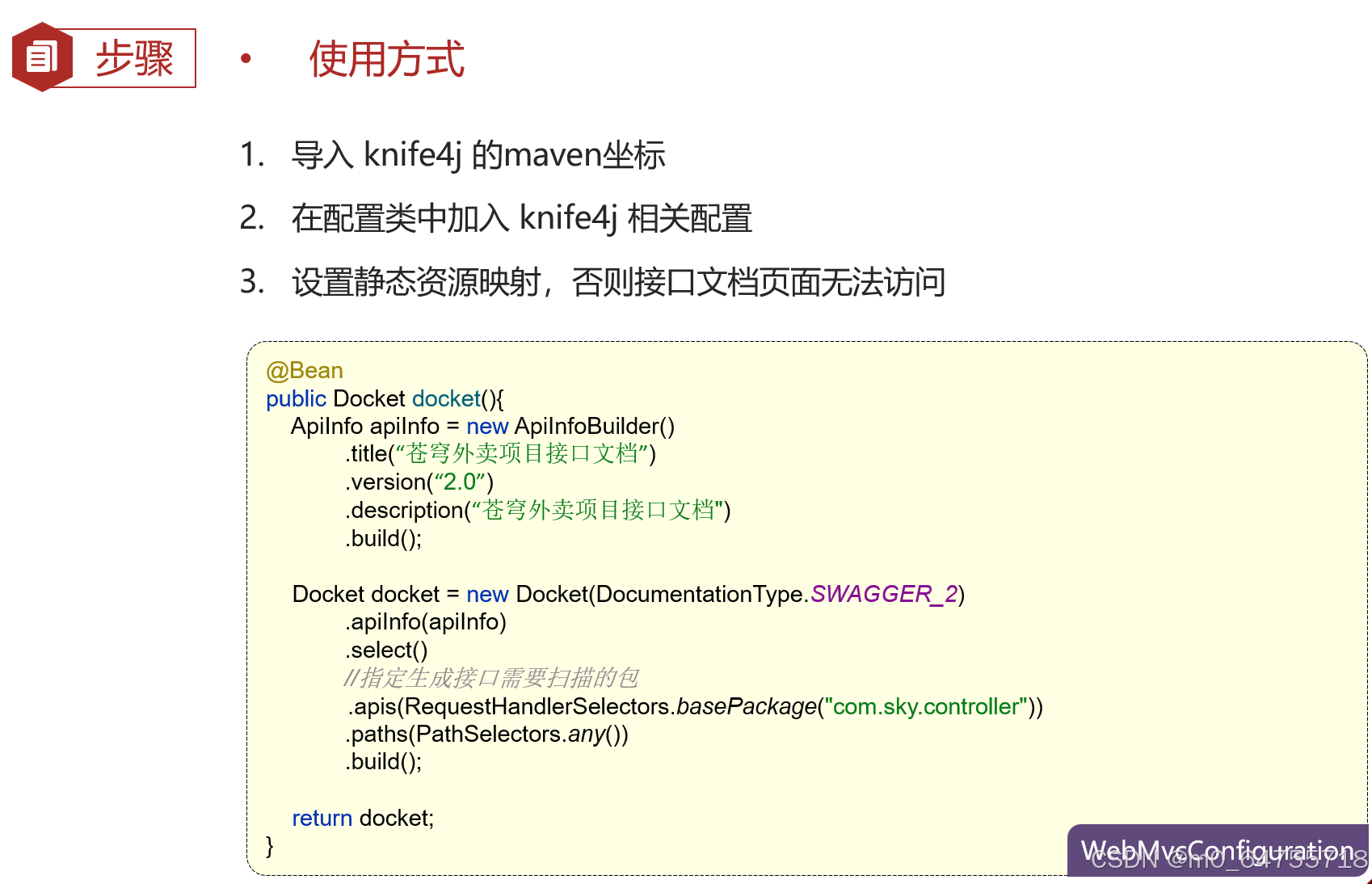Select the 步骤 header label

pos(134,58)
